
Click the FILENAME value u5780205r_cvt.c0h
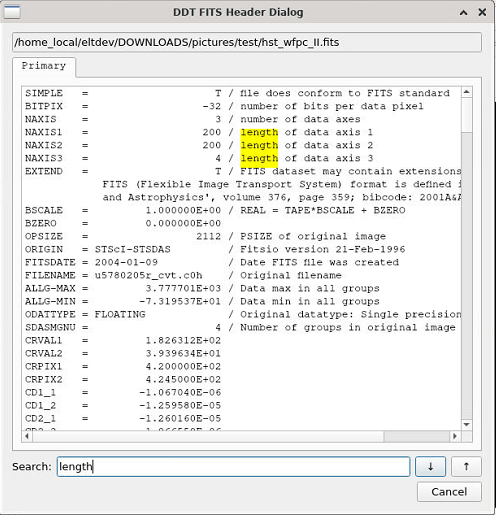click(149, 275)
